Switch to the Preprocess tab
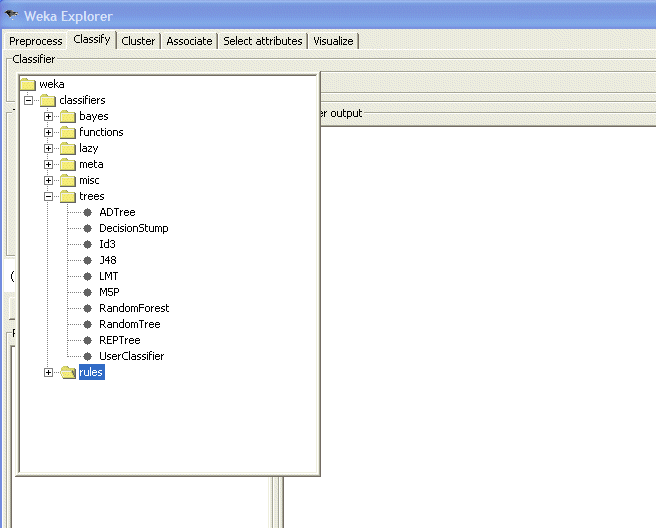The height and width of the screenshot is (528, 656). tap(35, 41)
